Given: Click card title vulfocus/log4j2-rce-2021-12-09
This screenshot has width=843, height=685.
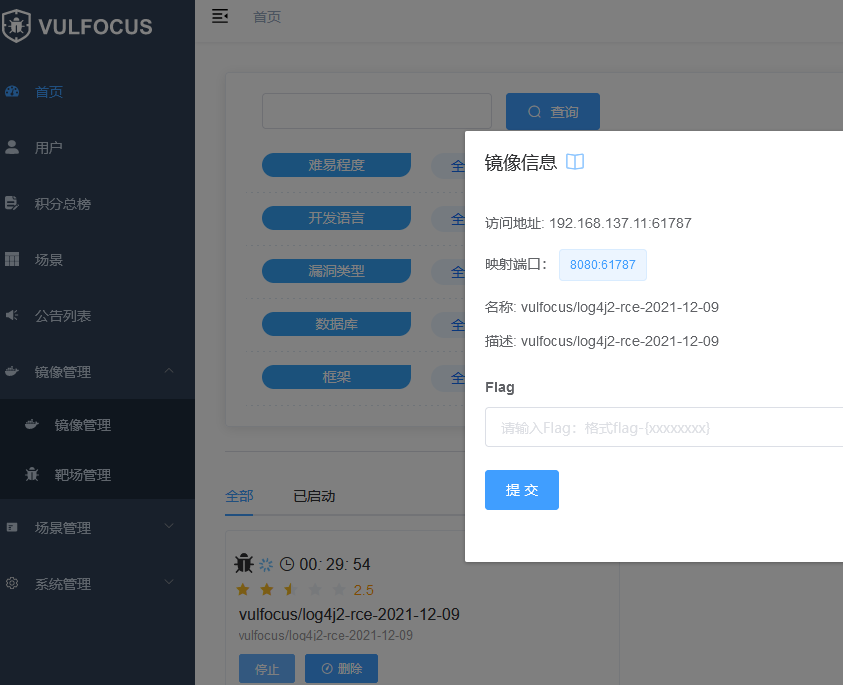Looking at the screenshot, I should (x=349, y=615).
